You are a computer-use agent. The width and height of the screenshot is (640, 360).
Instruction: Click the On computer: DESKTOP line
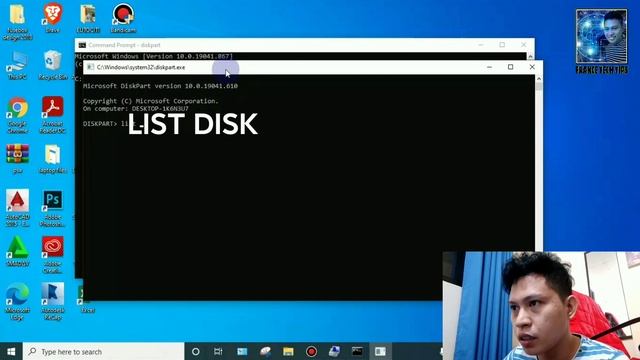(136, 109)
